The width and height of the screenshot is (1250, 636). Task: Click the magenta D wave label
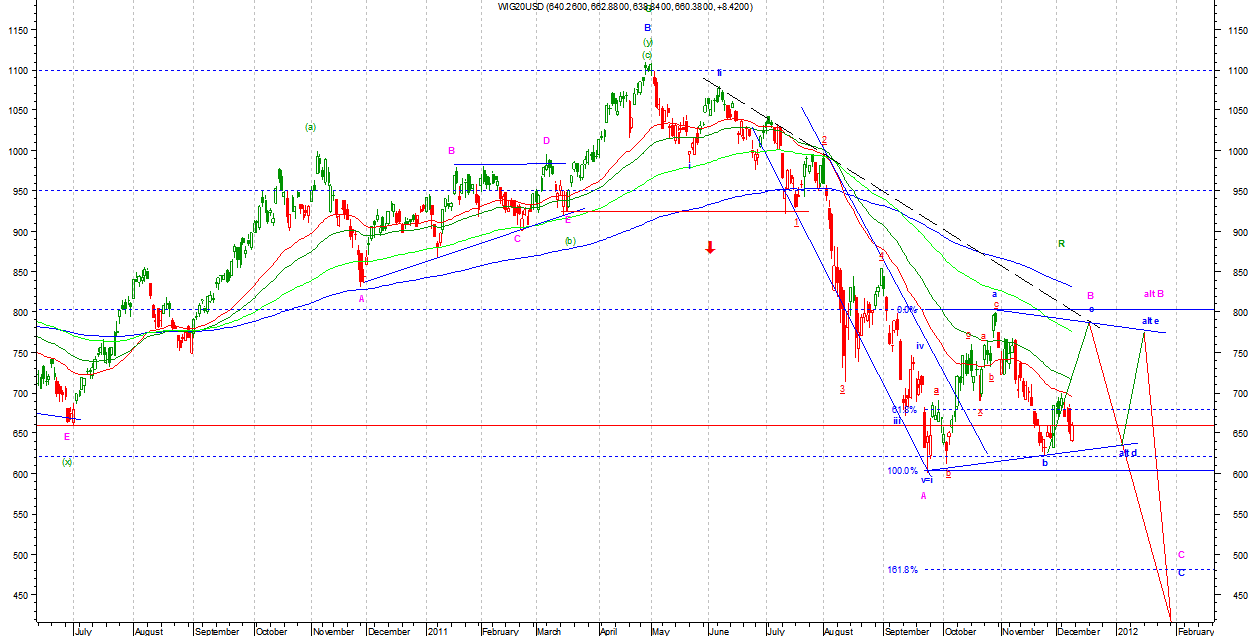(547, 141)
